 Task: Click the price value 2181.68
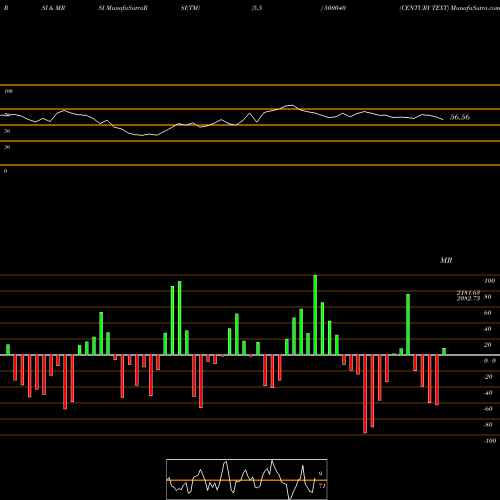pos(468,293)
